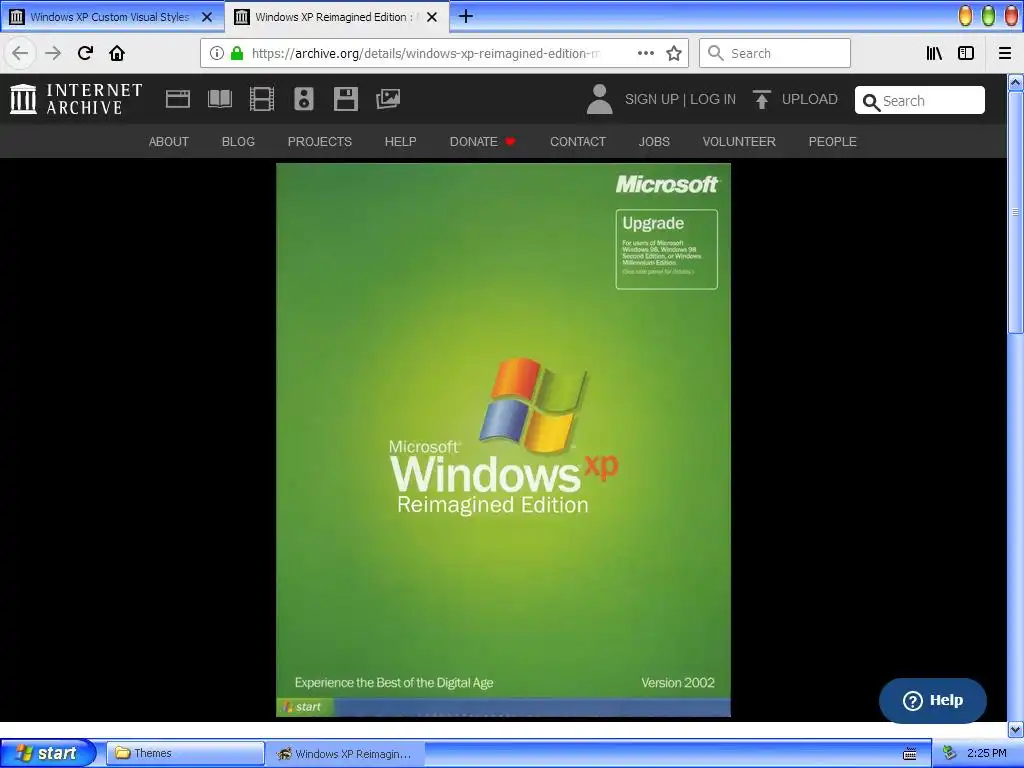Viewport: 1024px width, 768px height.
Task: Close the Windows XP Reimagined Edition tab
Action: coord(432,17)
